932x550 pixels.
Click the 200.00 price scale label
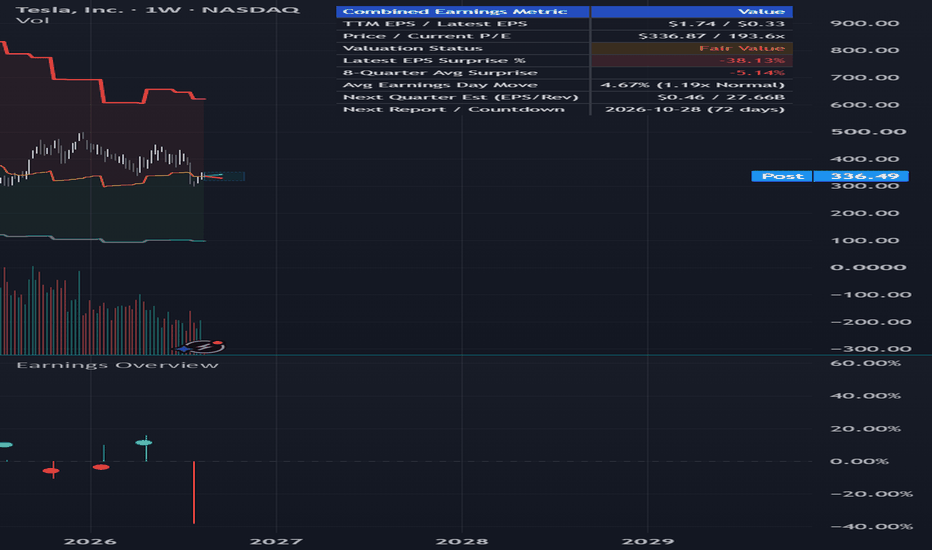point(865,213)
